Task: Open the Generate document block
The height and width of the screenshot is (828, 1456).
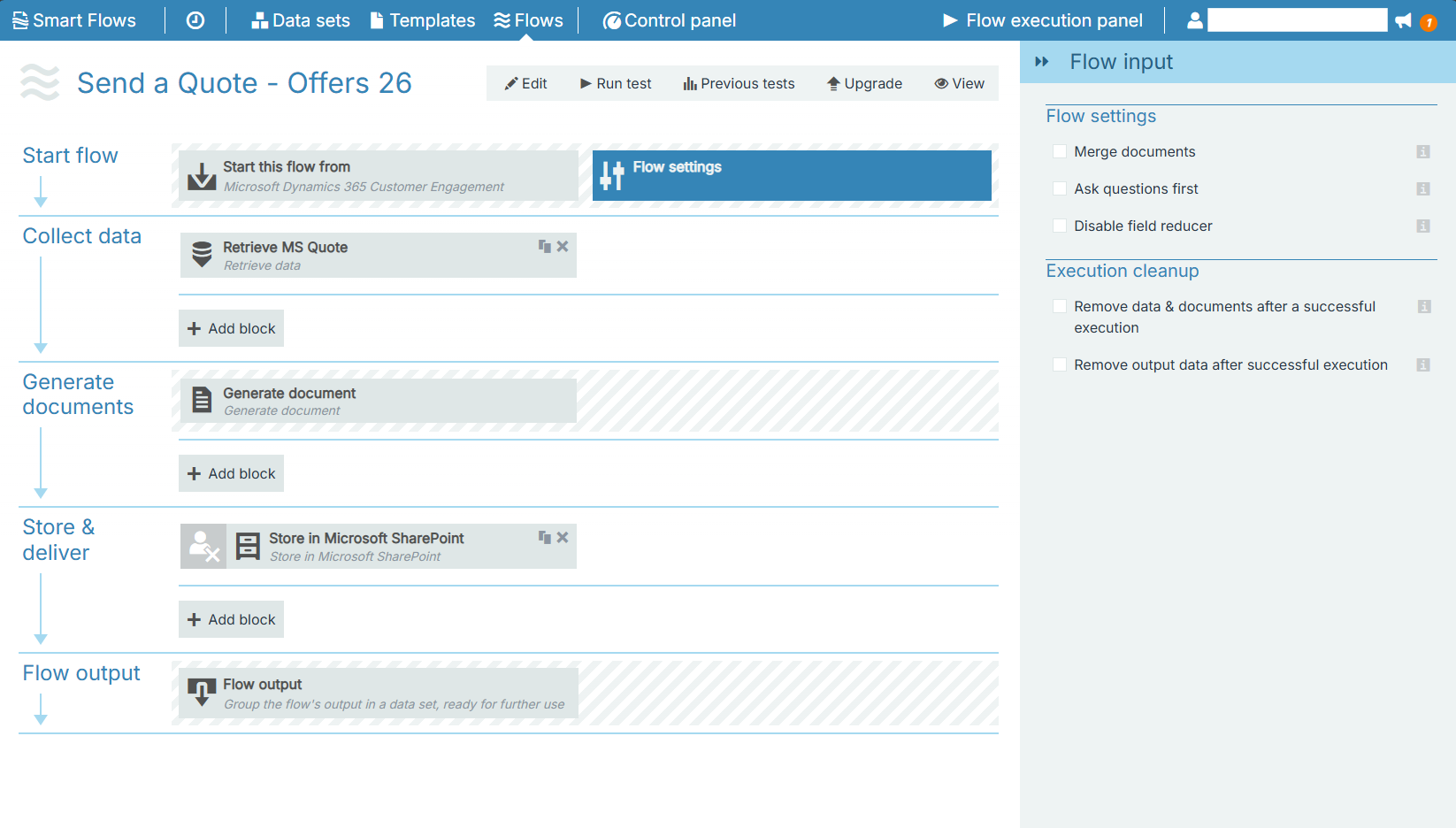Action: click(379, 401)
